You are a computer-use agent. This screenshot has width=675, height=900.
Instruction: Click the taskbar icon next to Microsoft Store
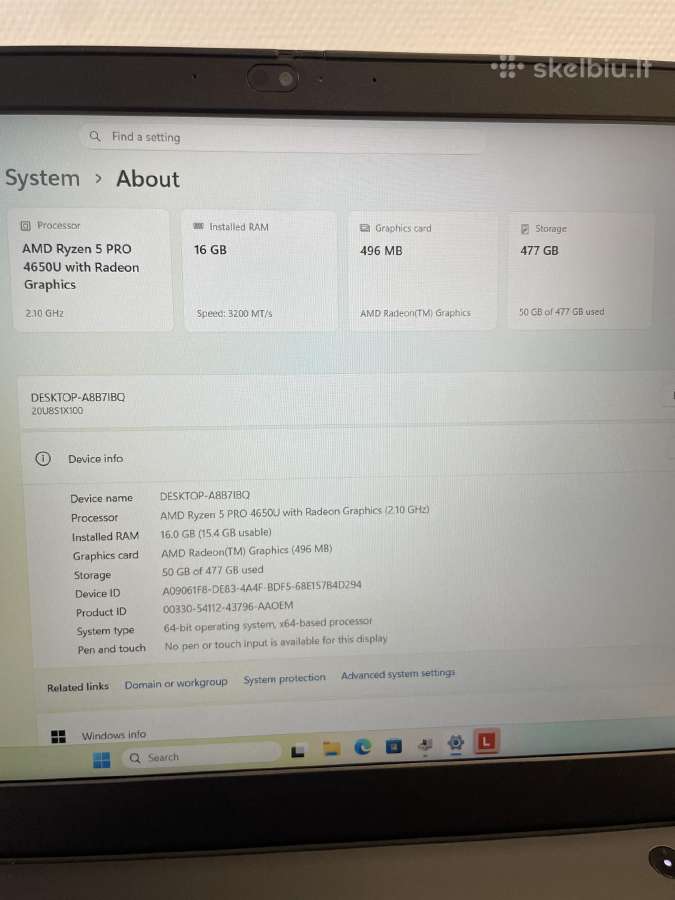point(425,745)
